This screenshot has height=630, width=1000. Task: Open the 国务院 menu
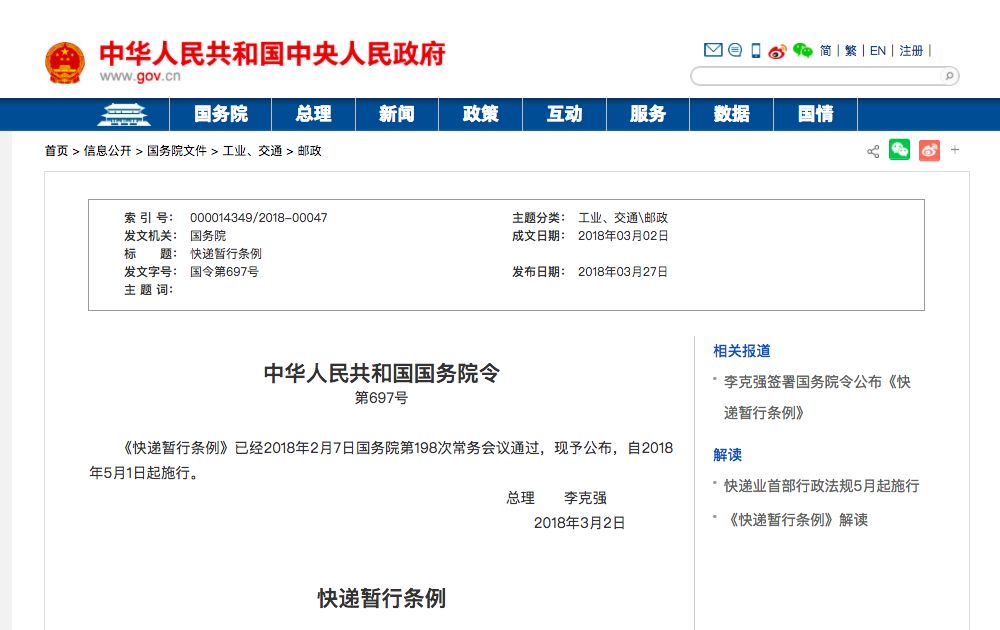point(221,114)
